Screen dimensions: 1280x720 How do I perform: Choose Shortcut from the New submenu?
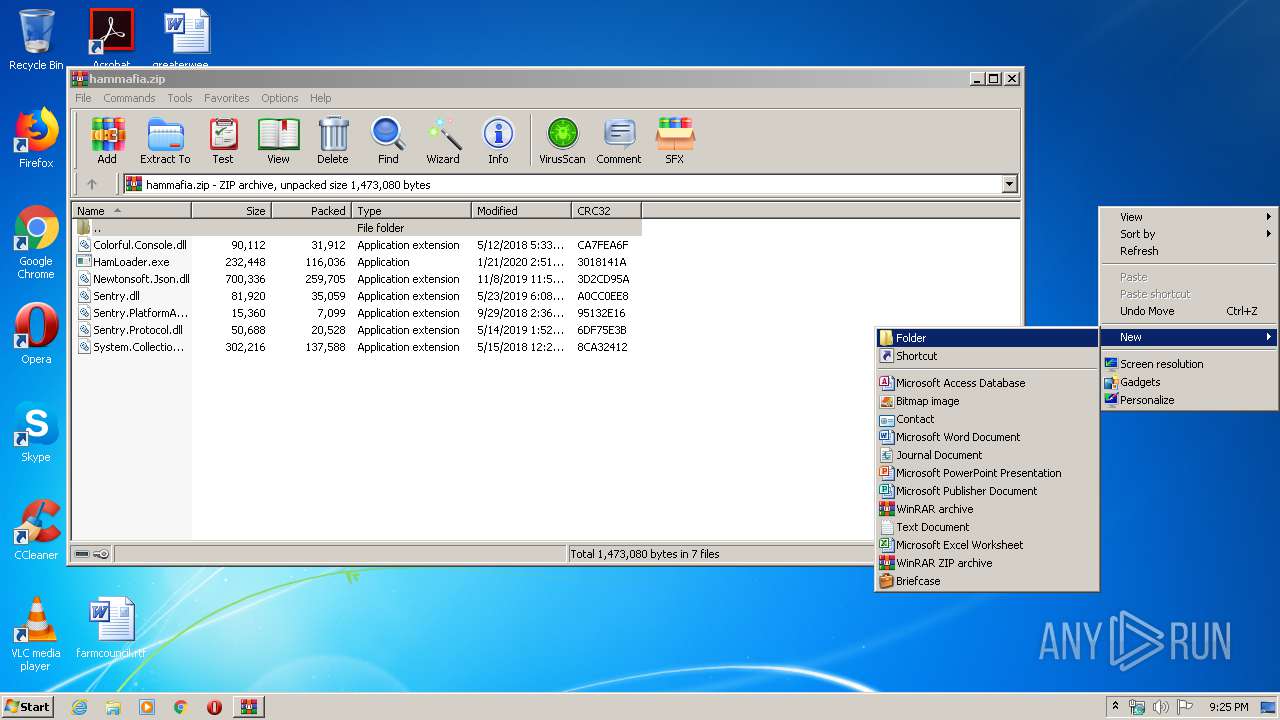coord(987,356)
